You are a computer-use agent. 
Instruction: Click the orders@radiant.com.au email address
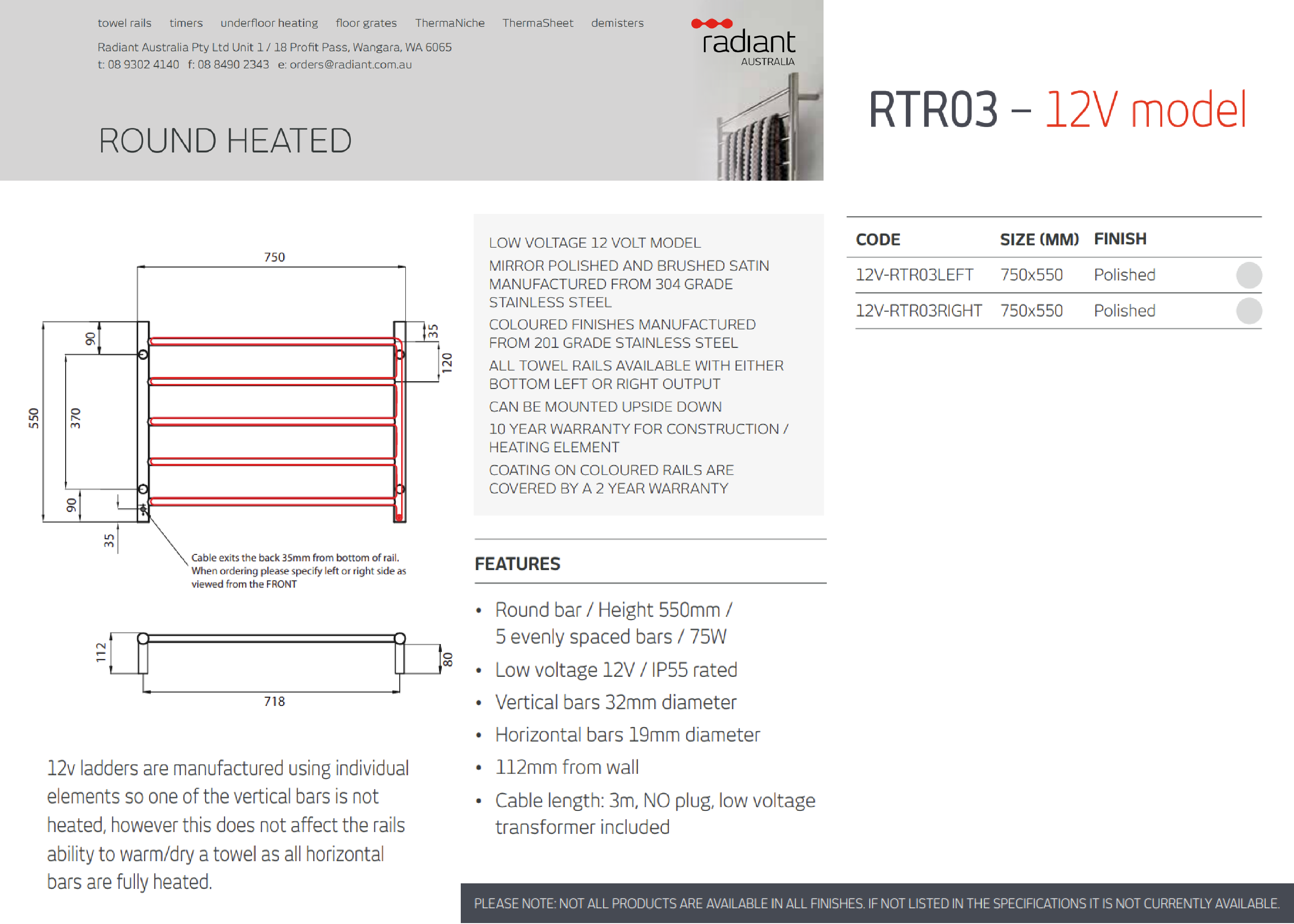click(x=350, y=65)
